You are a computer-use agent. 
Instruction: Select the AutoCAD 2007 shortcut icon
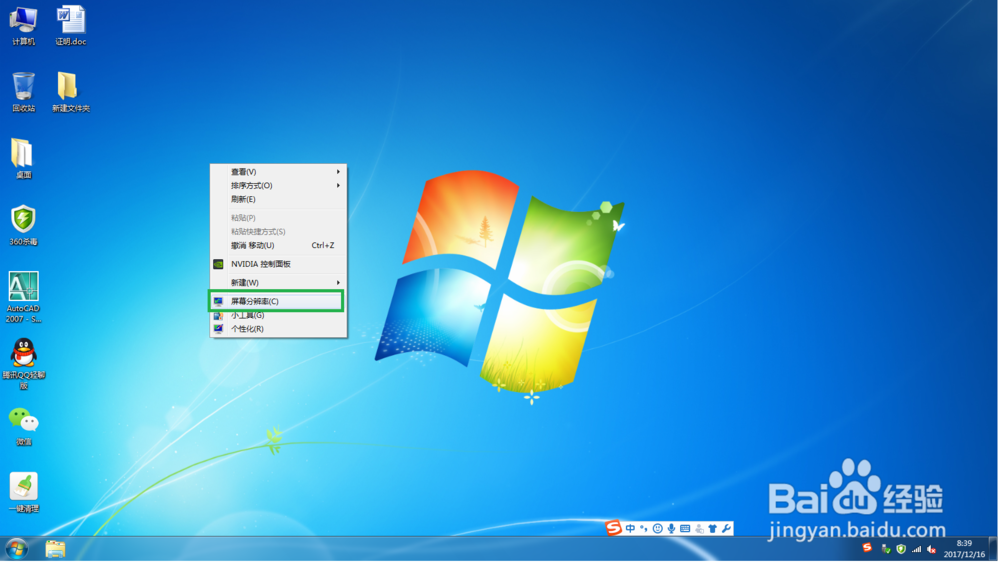[x=24, y=297]
